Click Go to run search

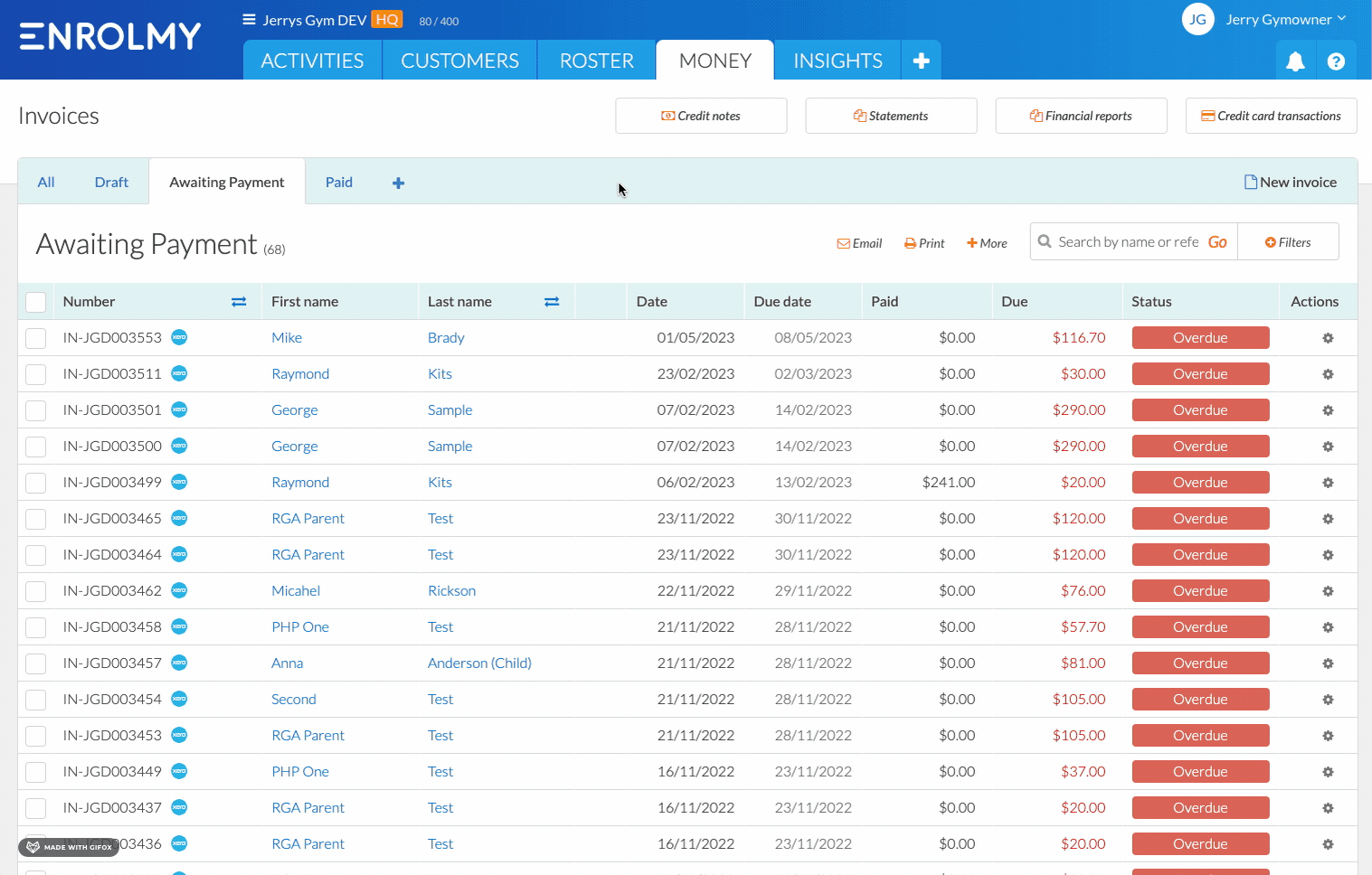(x=1218, y=241)
